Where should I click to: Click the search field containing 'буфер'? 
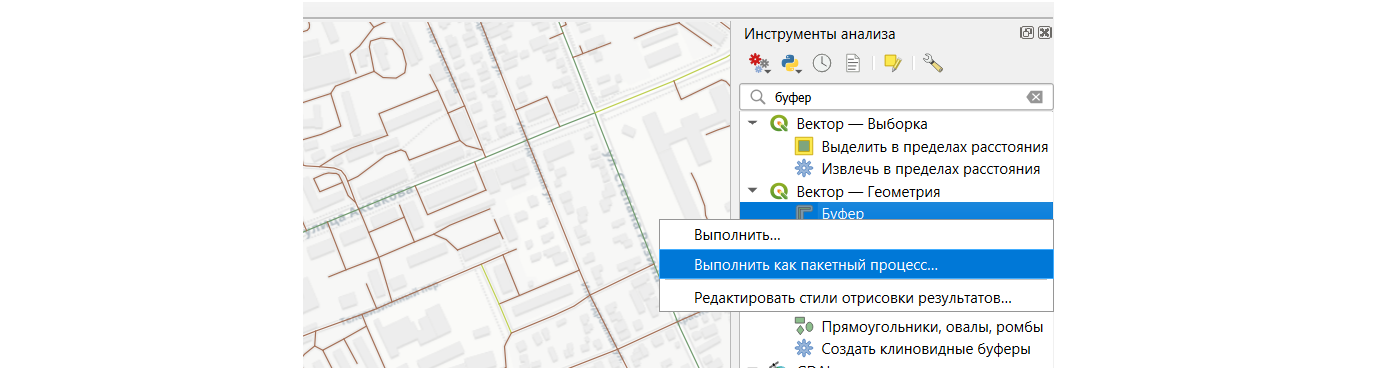[896, 97]
